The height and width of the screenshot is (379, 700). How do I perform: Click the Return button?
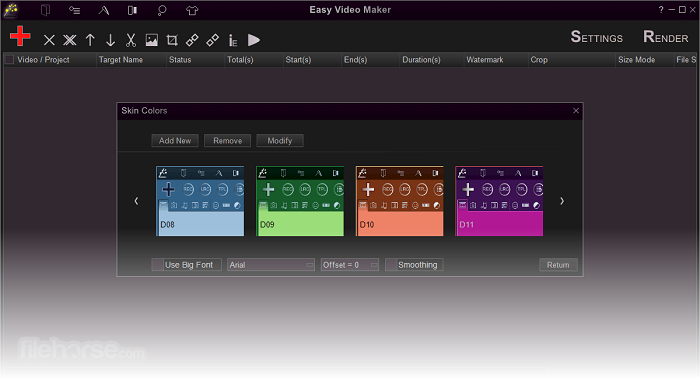[558, 265]
